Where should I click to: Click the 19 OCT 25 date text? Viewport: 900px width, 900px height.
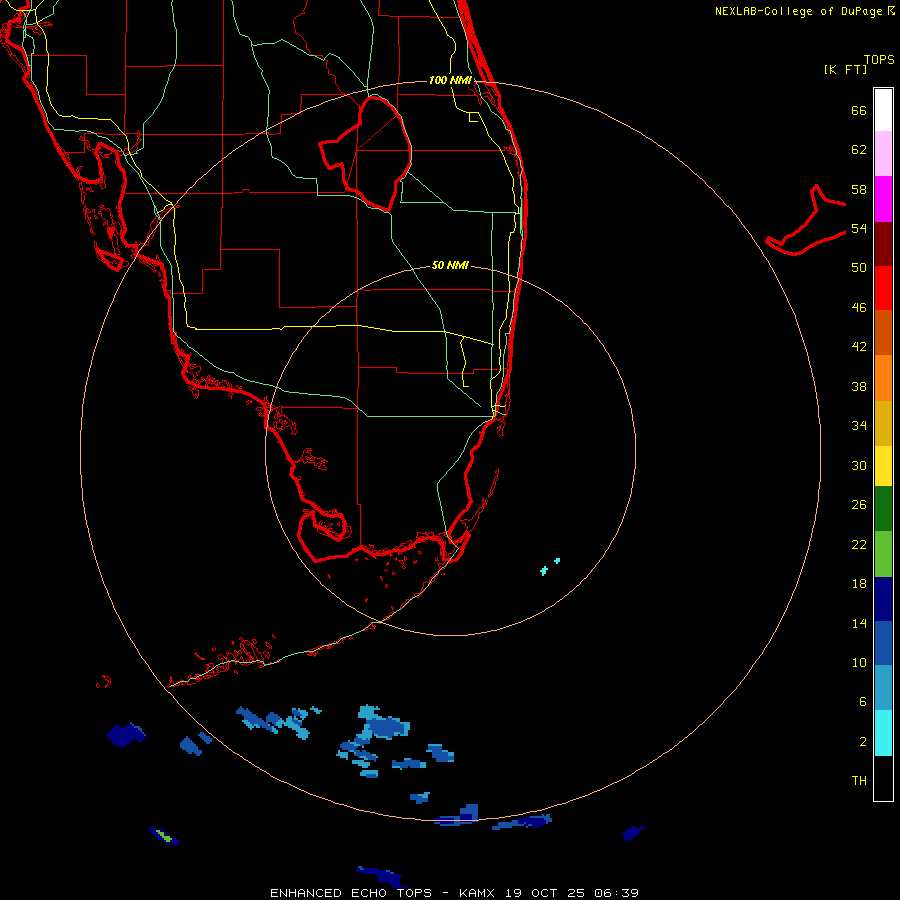(544, 893)
